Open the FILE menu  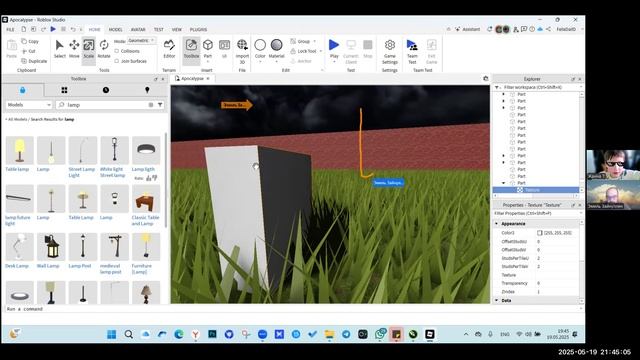(x=10, y=29)
